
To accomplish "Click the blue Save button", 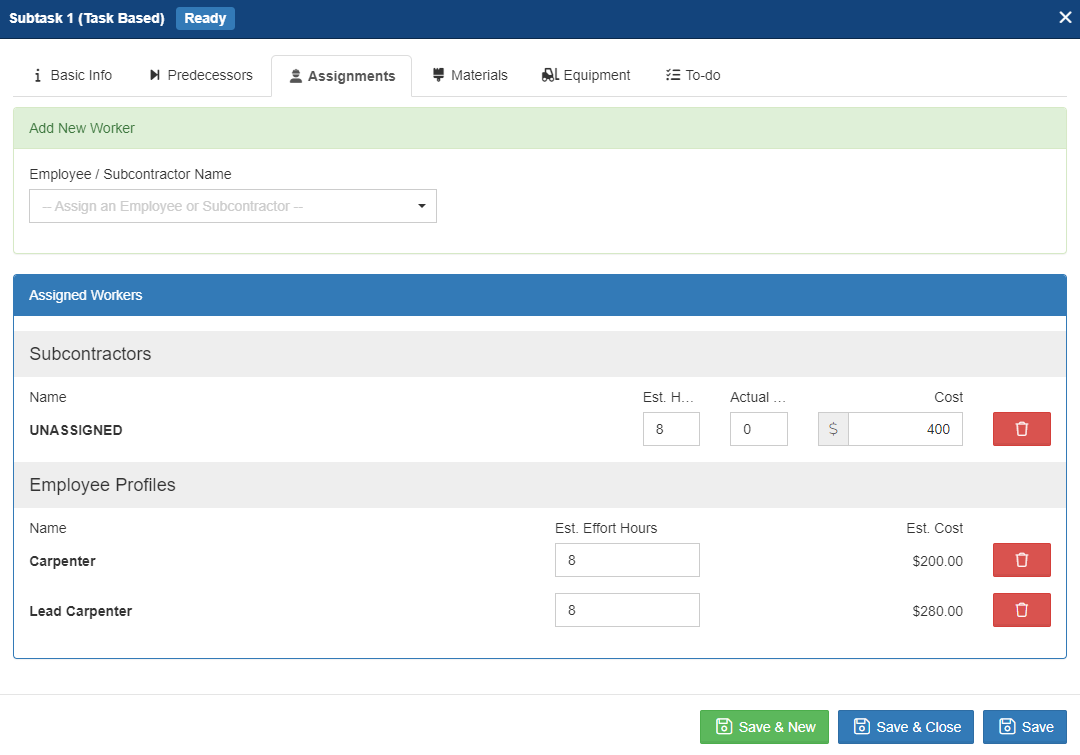I will click(x=1025, y=727).
